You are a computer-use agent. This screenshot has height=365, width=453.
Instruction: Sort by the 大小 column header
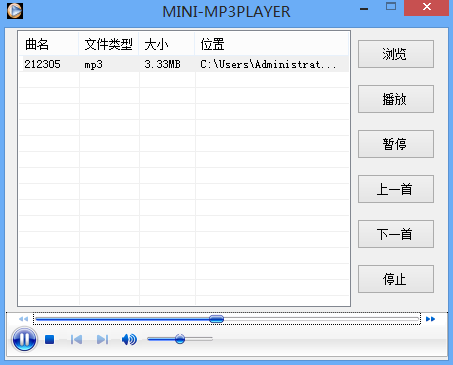pos(167,44)
